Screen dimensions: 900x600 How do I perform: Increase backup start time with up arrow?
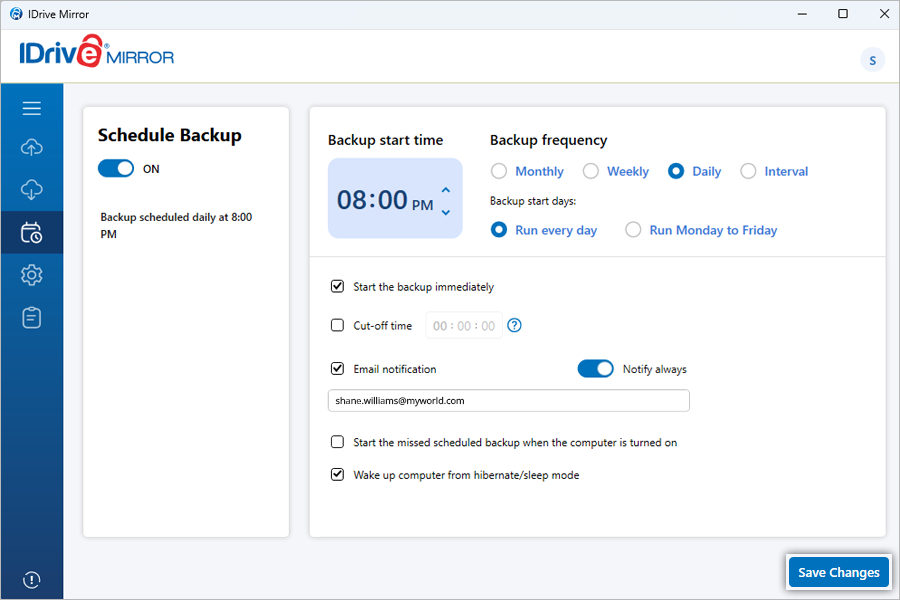click(x=446, y=190)
